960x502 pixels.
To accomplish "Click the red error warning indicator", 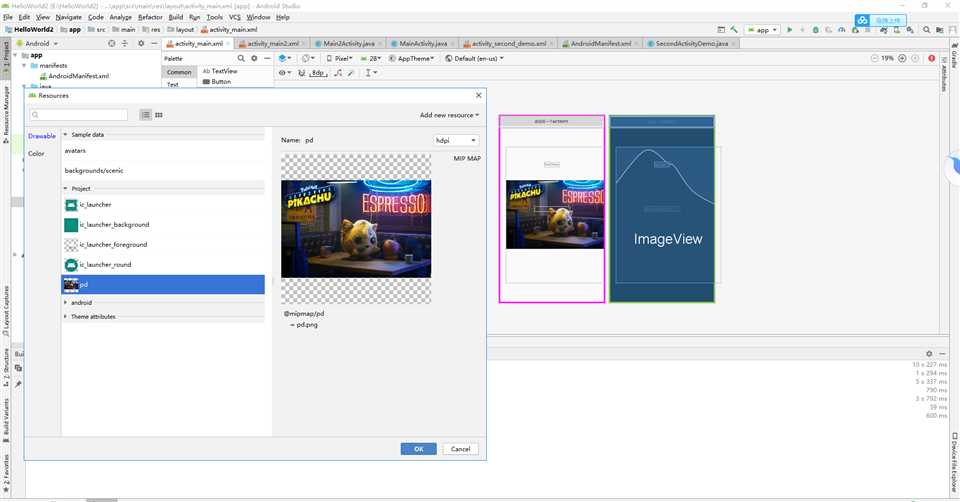I will (x=931, y=58).
